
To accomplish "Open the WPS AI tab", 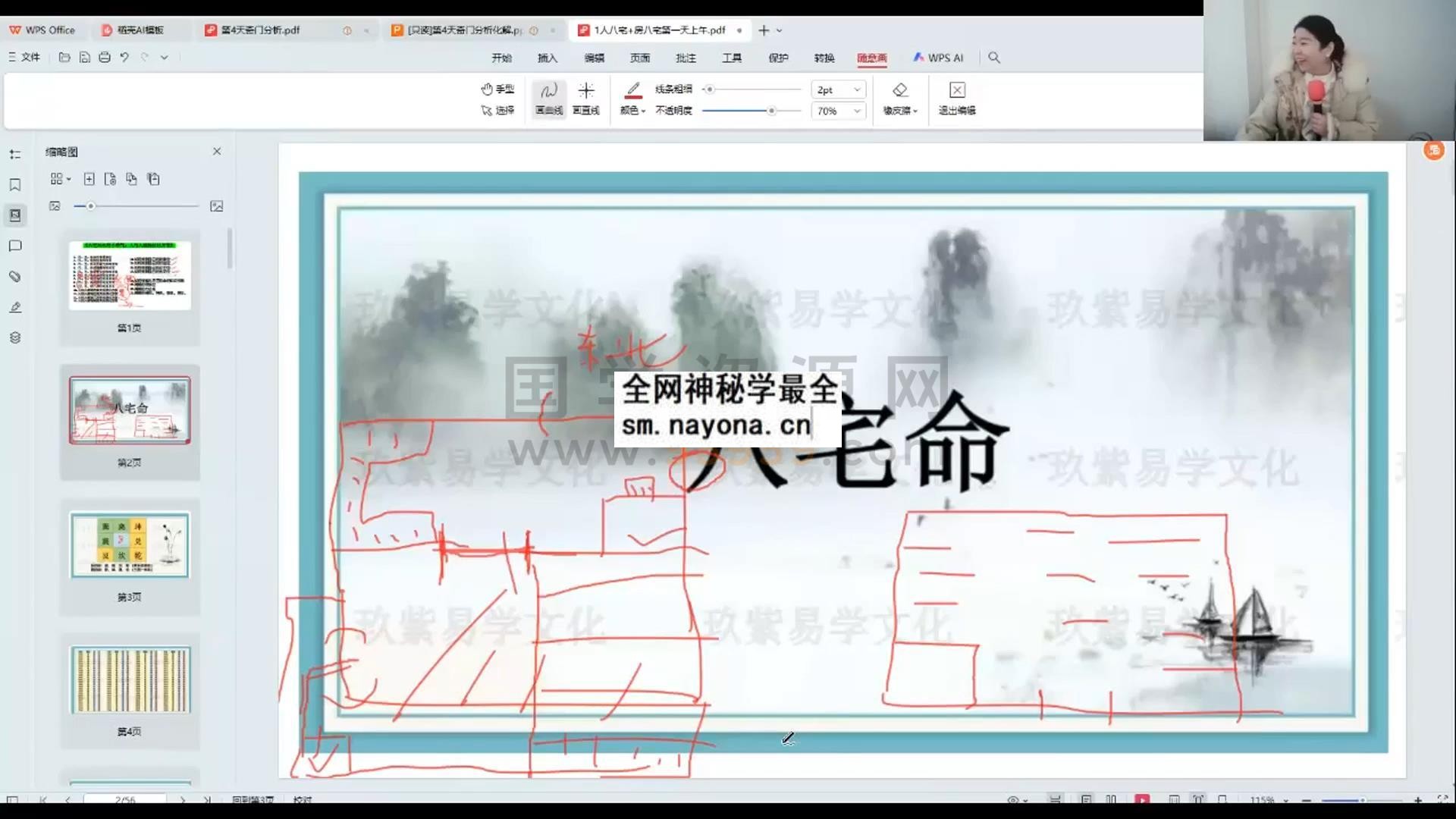I will tap(938, 58).
